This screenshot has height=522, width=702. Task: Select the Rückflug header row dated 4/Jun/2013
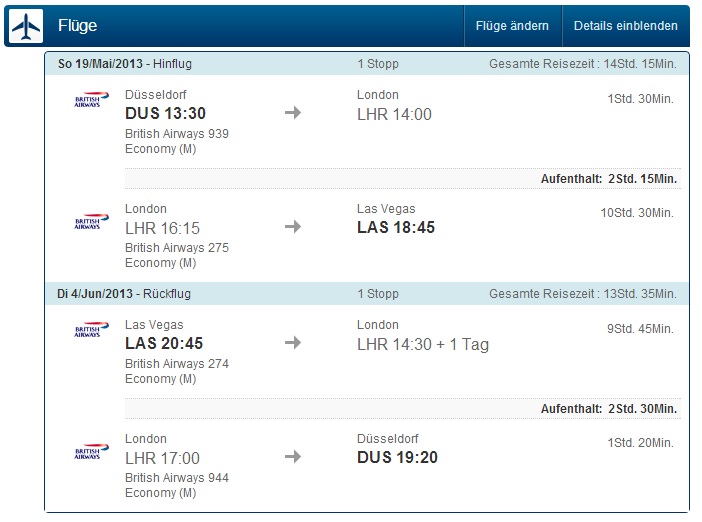click(367, 294)
